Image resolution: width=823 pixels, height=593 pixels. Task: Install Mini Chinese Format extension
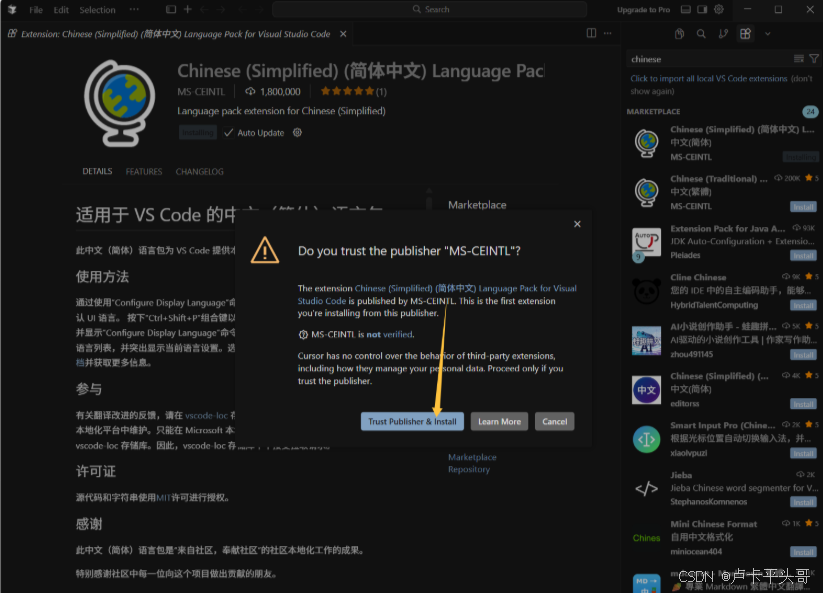coord(803,552)
